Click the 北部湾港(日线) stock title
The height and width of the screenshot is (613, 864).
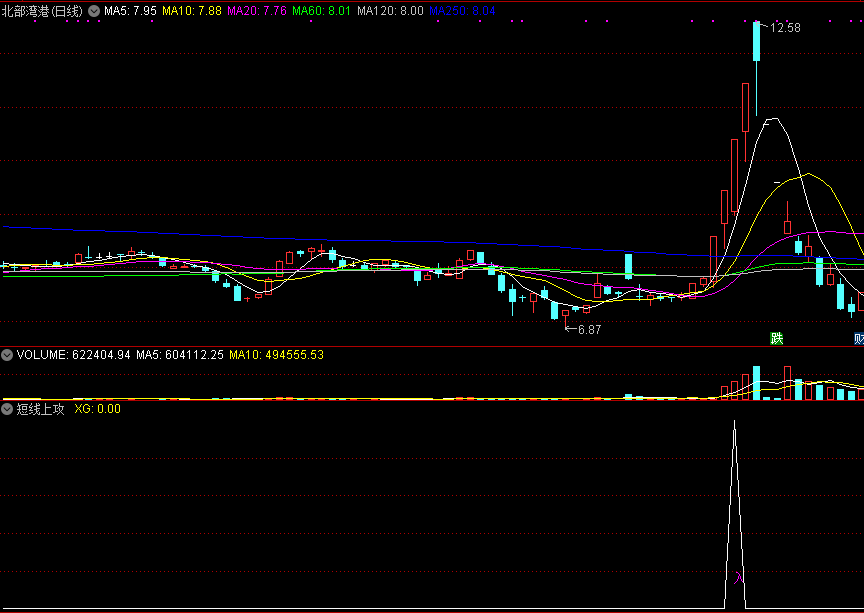tap(42, 11)
